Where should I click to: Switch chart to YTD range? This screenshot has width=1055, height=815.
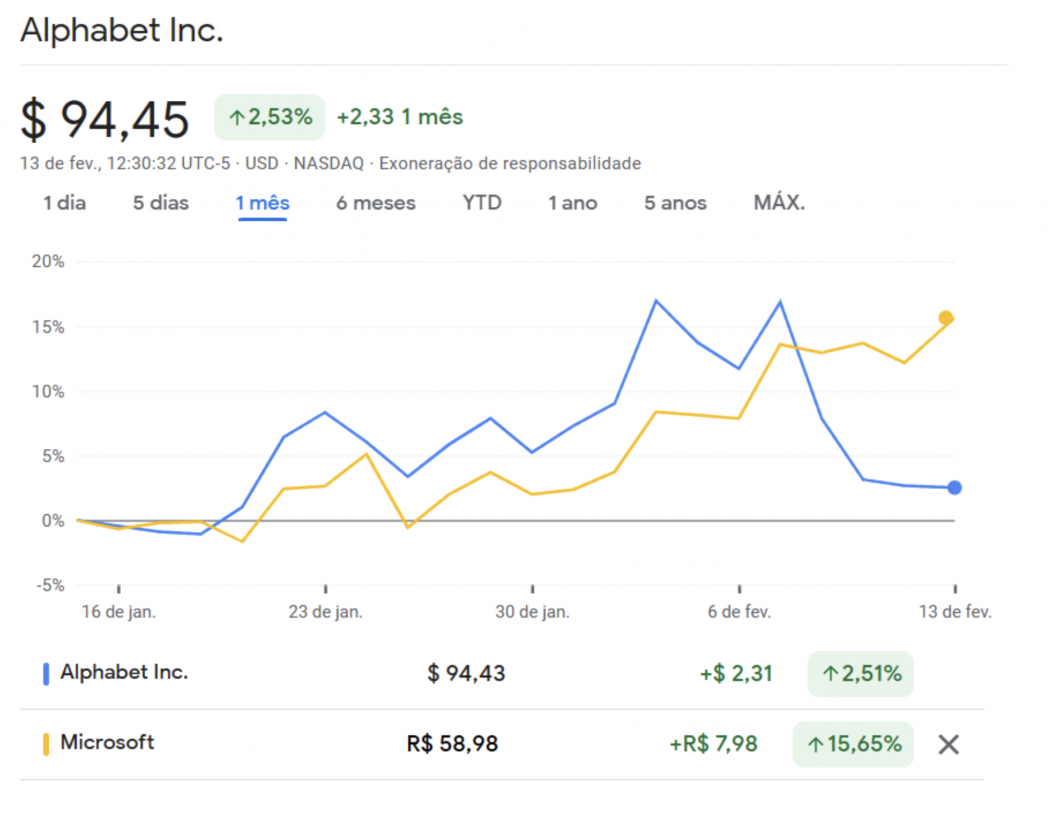[482, 203]
